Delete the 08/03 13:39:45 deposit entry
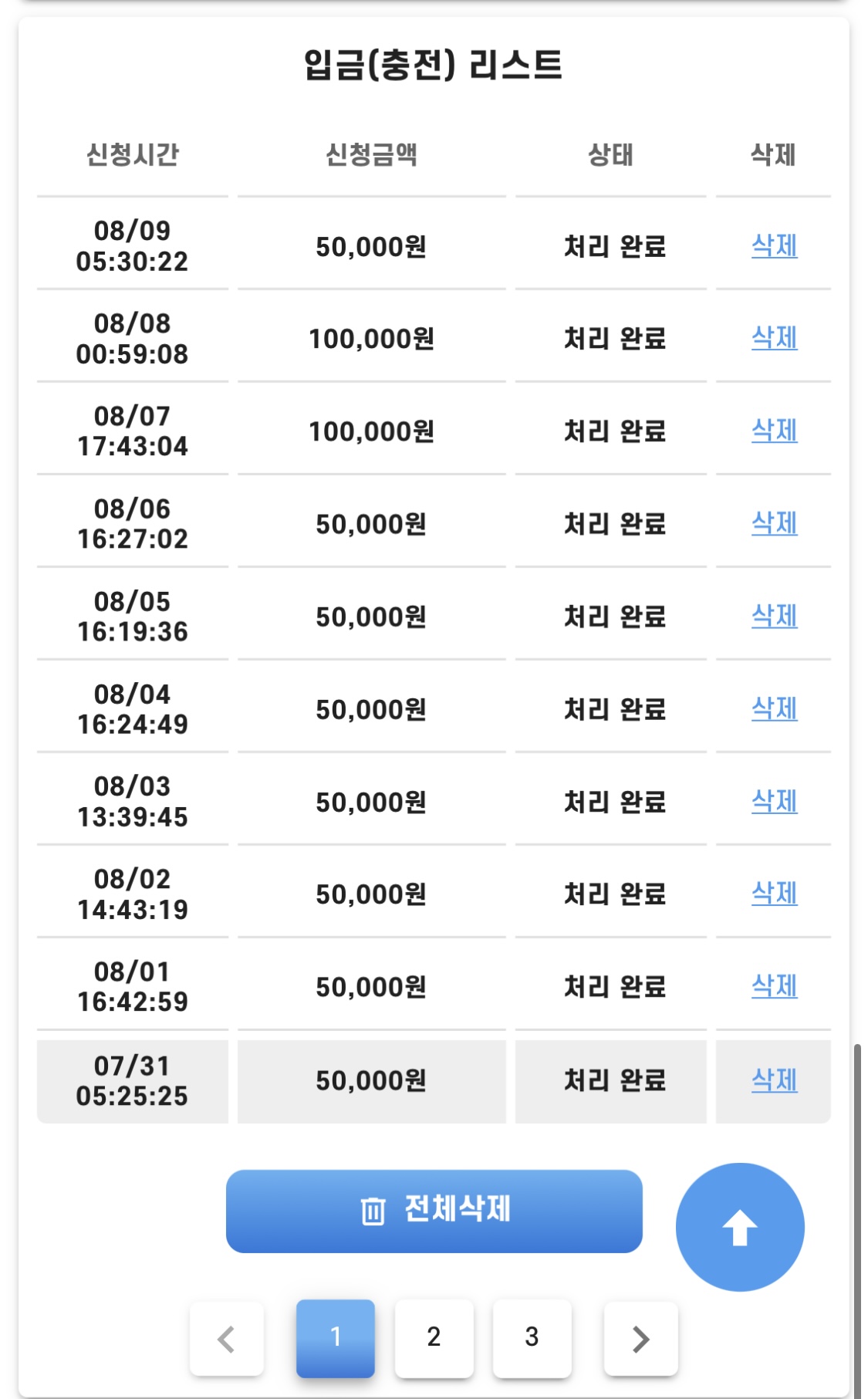Image resolution: width=868 pixels, height=1399 pixels. coord(774,802)
